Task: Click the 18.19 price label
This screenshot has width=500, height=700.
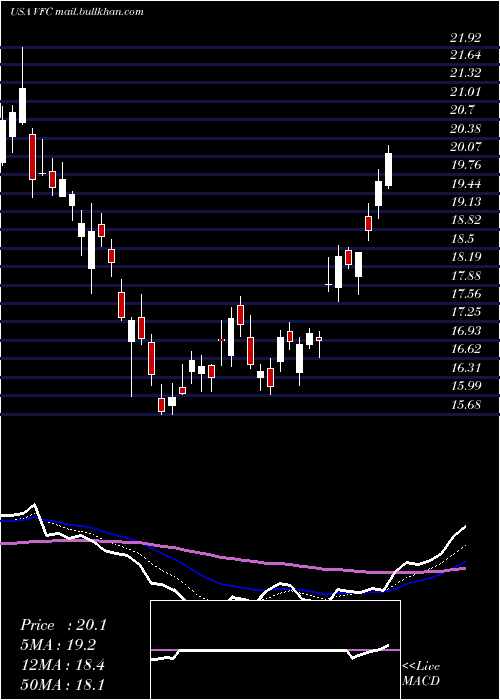Action: click(465, 257)
